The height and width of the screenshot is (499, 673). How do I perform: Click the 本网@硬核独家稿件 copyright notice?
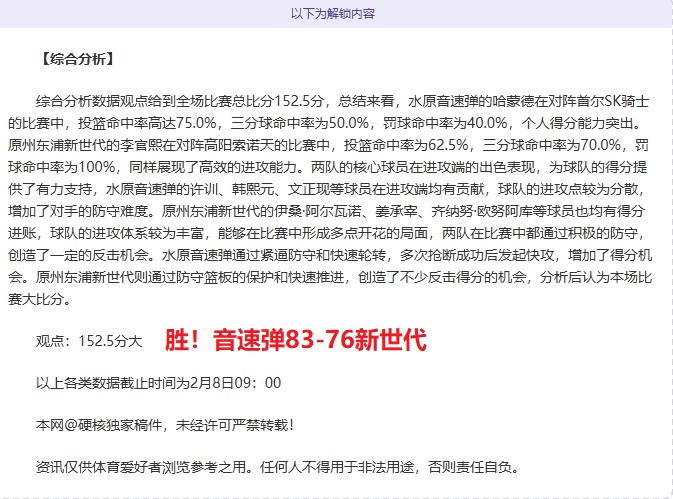[x=165, y=425]
